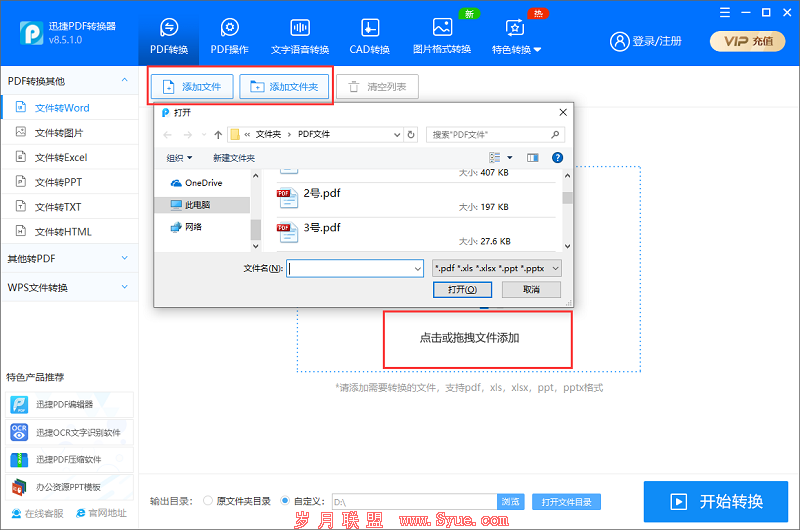Click the 登录/注册 user icon
This screenshot has height=530, width=800.
(x=619, y=41)
